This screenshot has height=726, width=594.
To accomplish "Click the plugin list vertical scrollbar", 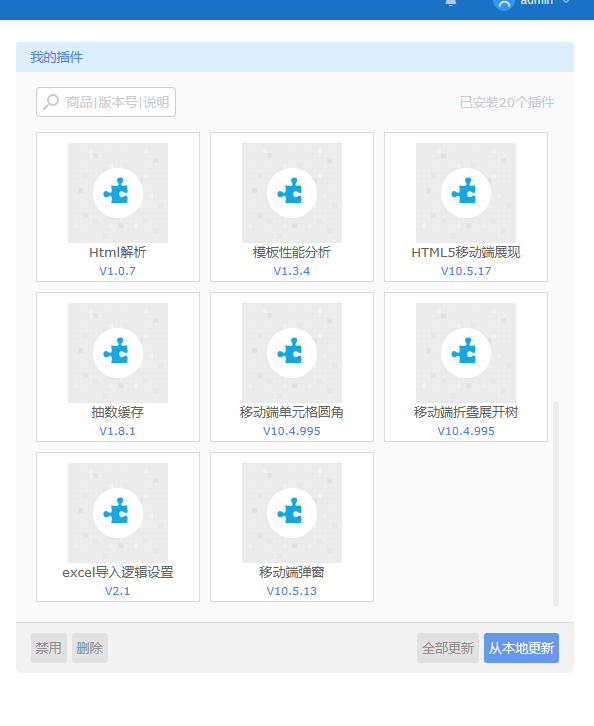I will [556, 503].
